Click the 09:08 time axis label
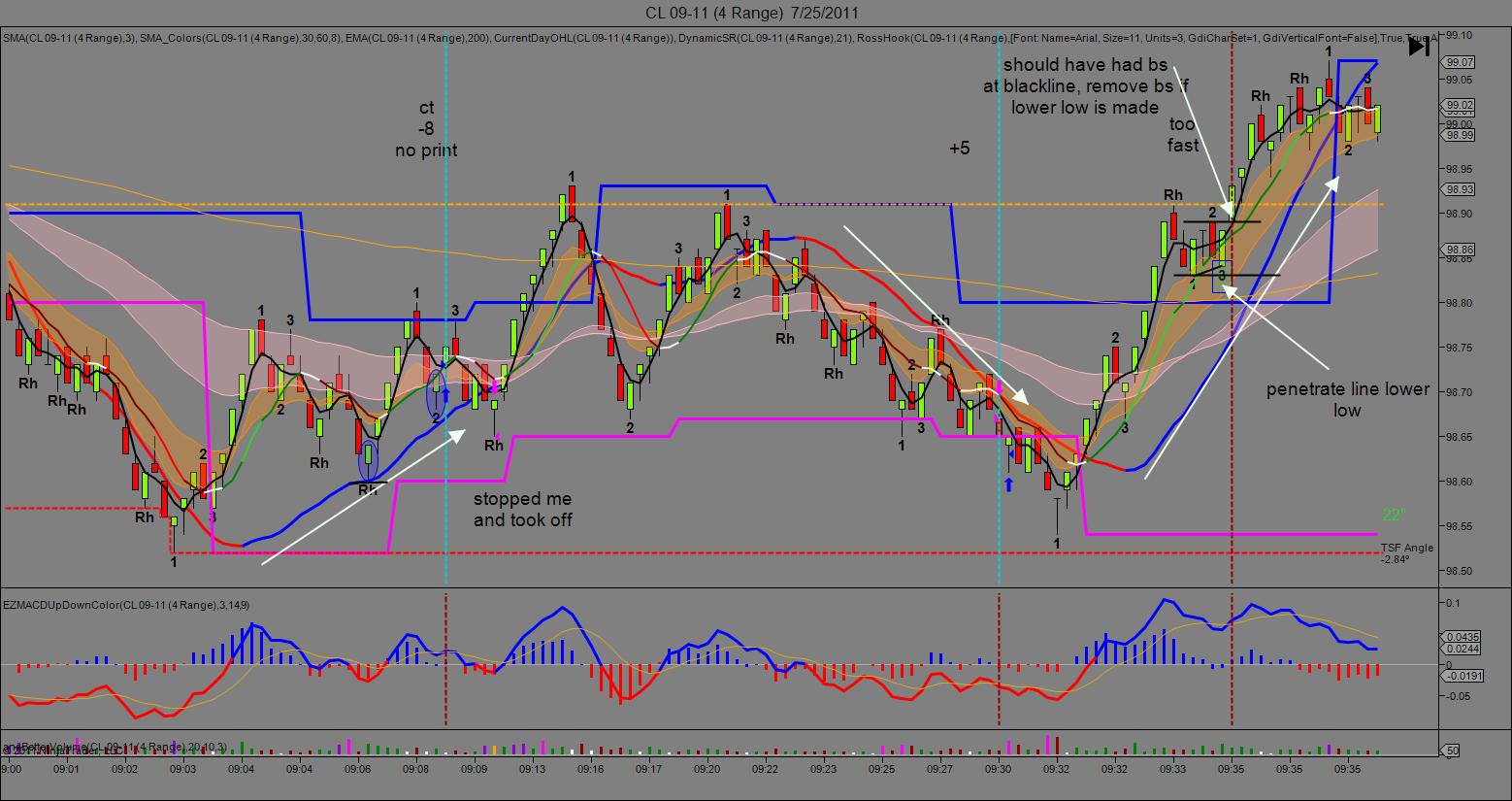The image size is (1512, 801). tap(415, 769)
